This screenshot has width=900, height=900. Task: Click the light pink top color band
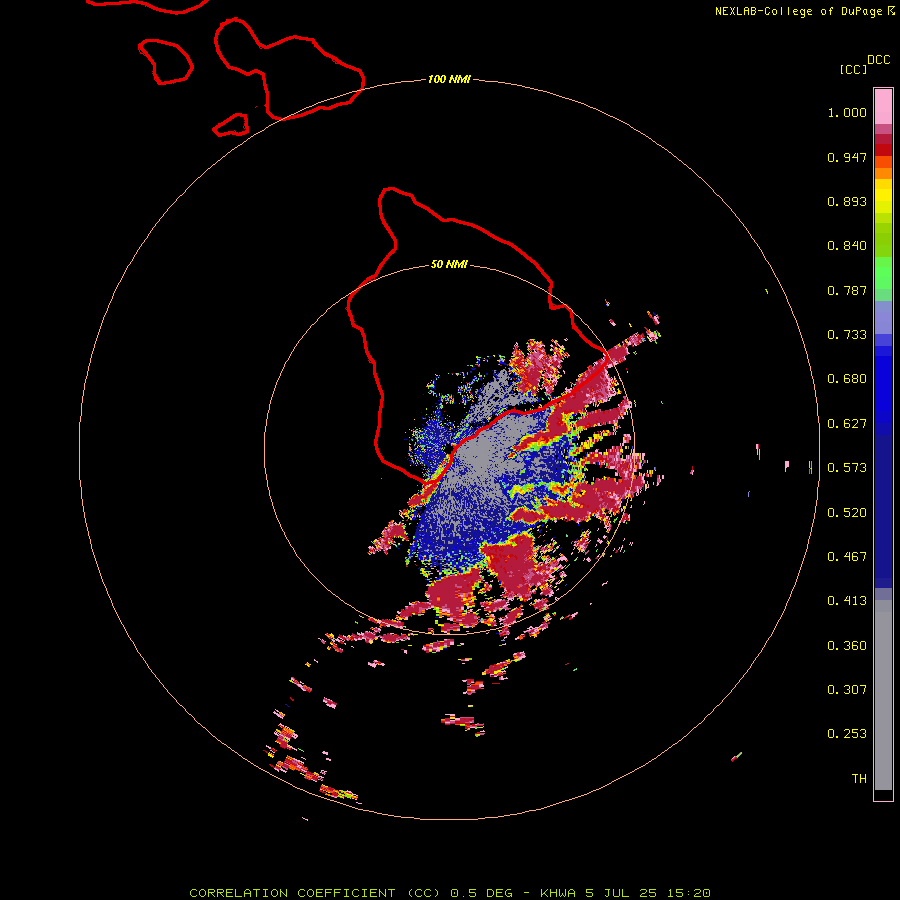(x=883, y=106)
